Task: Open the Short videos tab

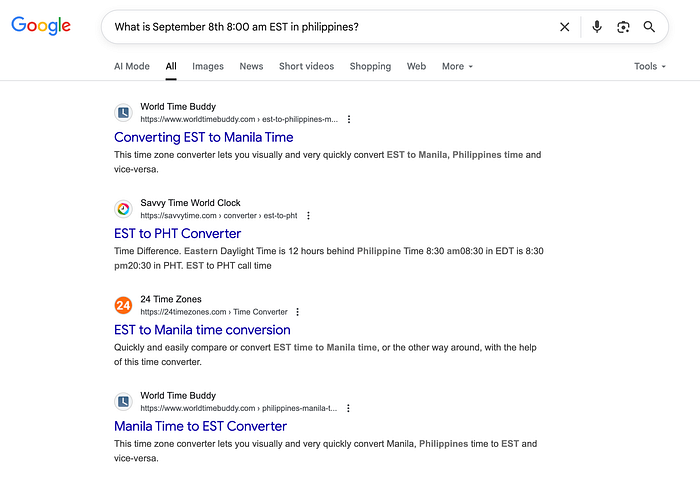Action: (306, 66)
